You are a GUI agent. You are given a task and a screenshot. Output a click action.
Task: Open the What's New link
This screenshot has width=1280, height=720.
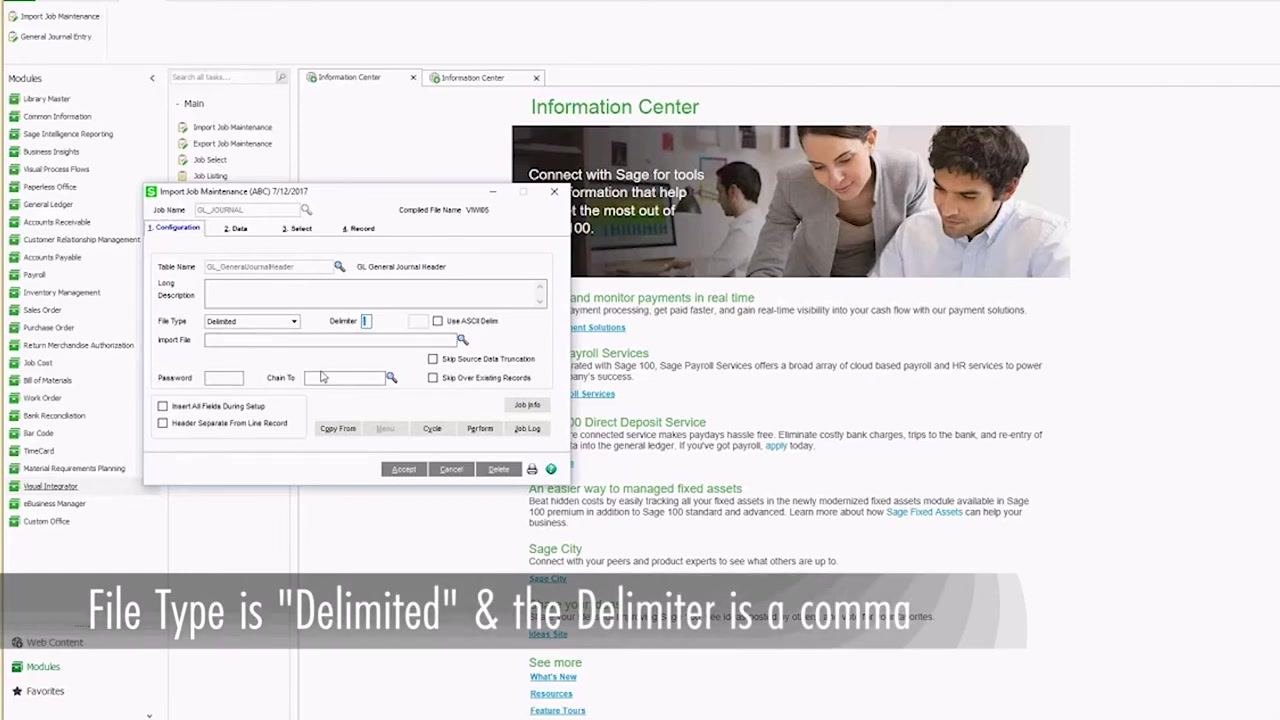[553, 677]
